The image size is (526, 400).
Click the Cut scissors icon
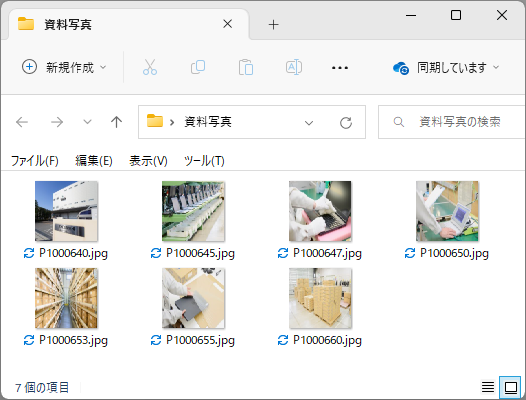(x=150, y=67)
